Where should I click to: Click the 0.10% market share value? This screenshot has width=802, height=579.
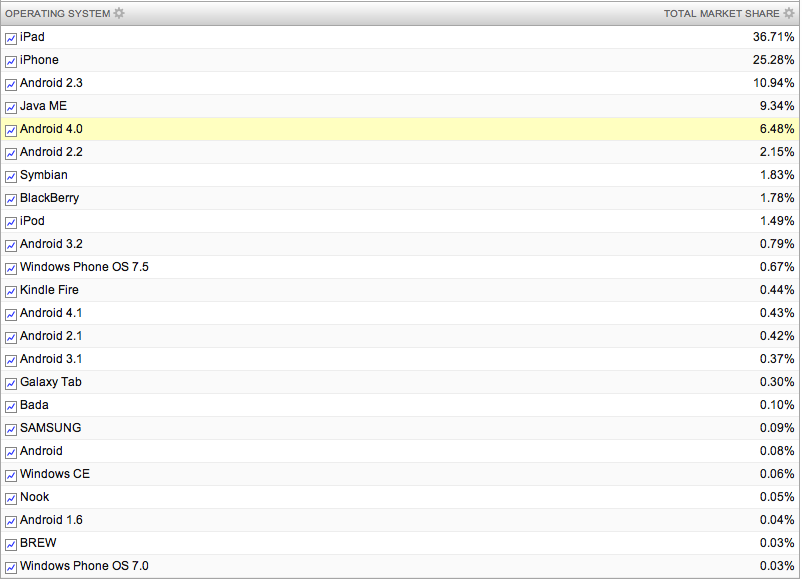click(777, 405)
